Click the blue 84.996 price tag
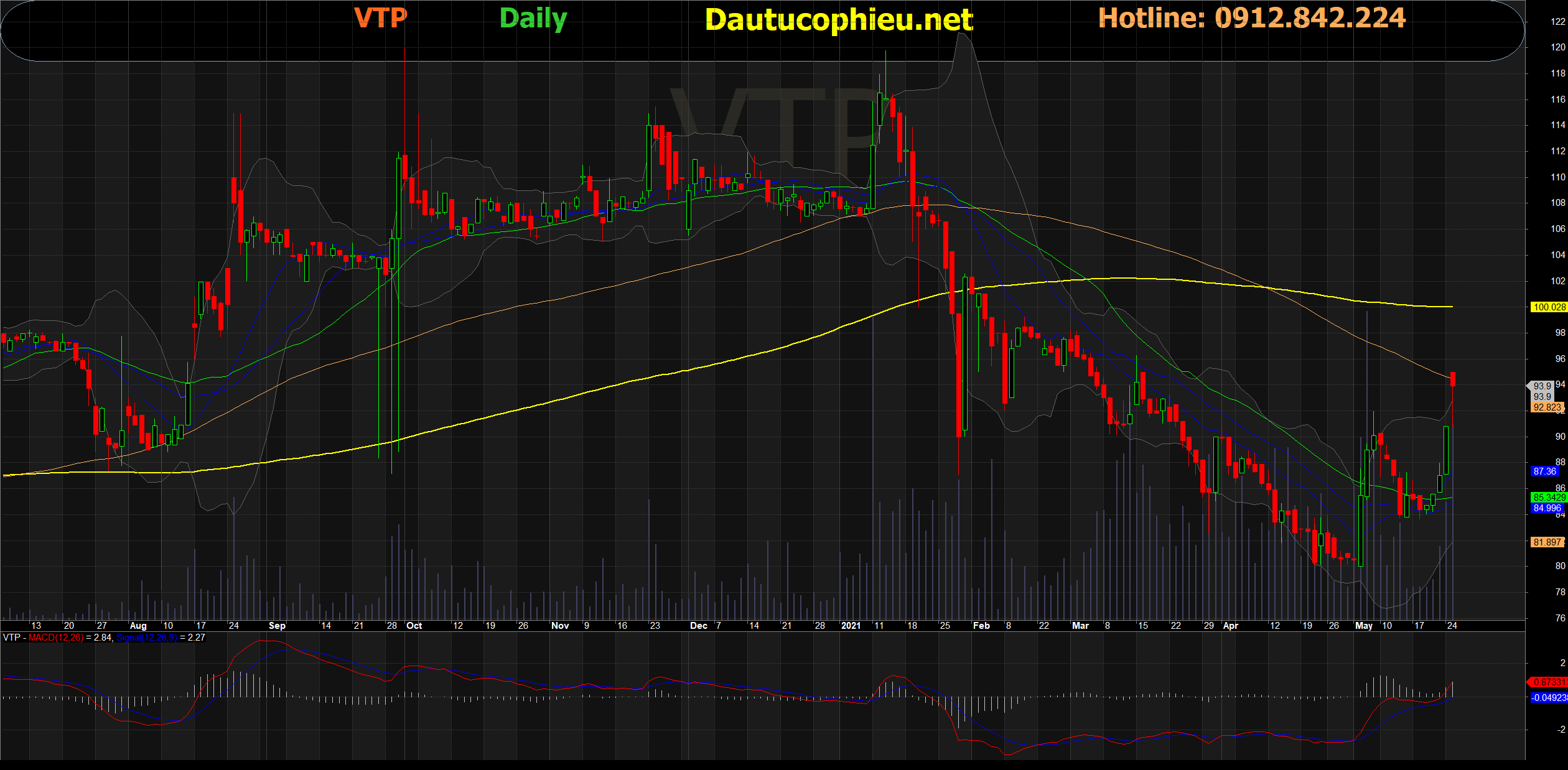The width and height of the screenshot is (1568, 770). point(1547,508)
